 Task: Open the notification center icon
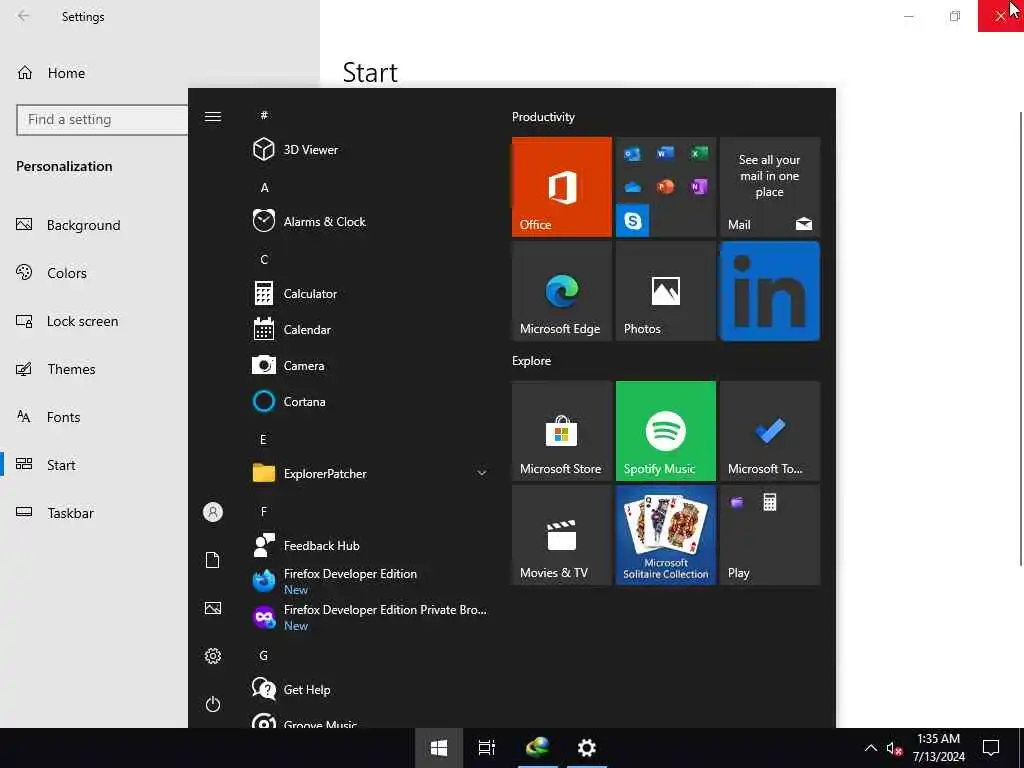(991, 748)
